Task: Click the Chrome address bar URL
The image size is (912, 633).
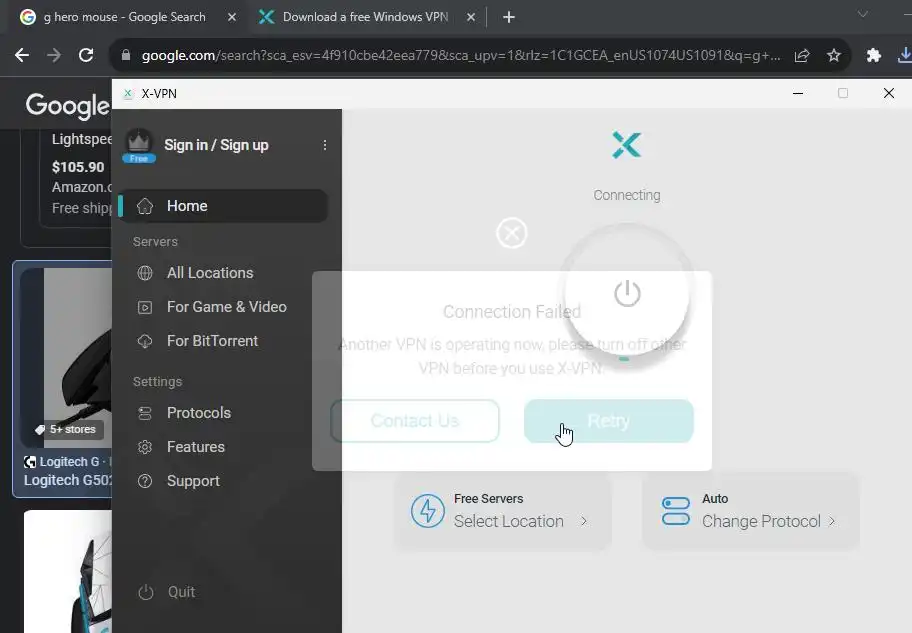Action: coord(461,55)
